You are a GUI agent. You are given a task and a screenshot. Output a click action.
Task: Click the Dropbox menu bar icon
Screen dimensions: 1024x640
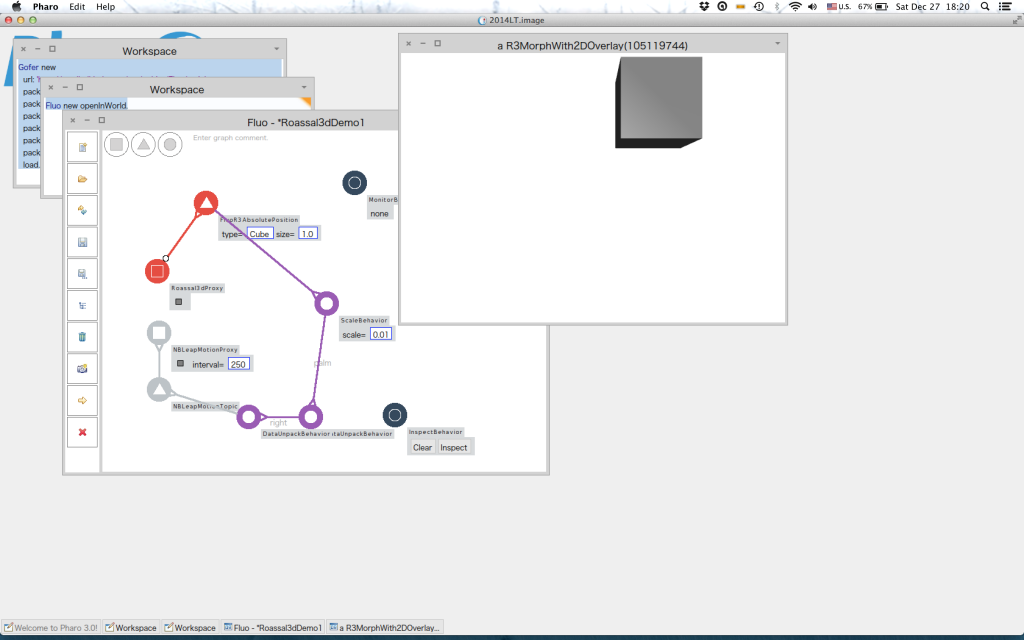704,7
